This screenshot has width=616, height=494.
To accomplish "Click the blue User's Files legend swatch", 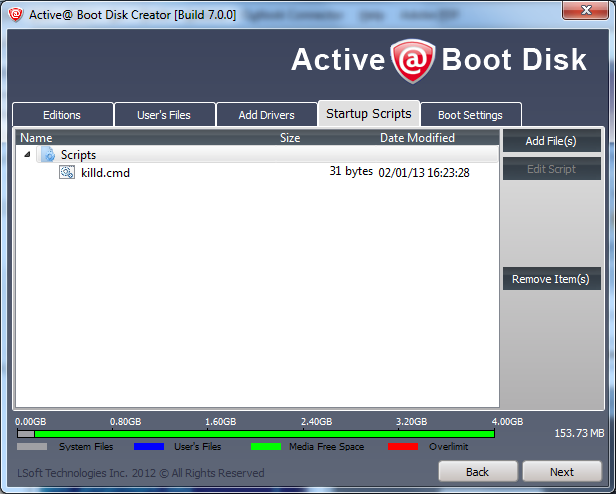I will [x=149, y=446].
